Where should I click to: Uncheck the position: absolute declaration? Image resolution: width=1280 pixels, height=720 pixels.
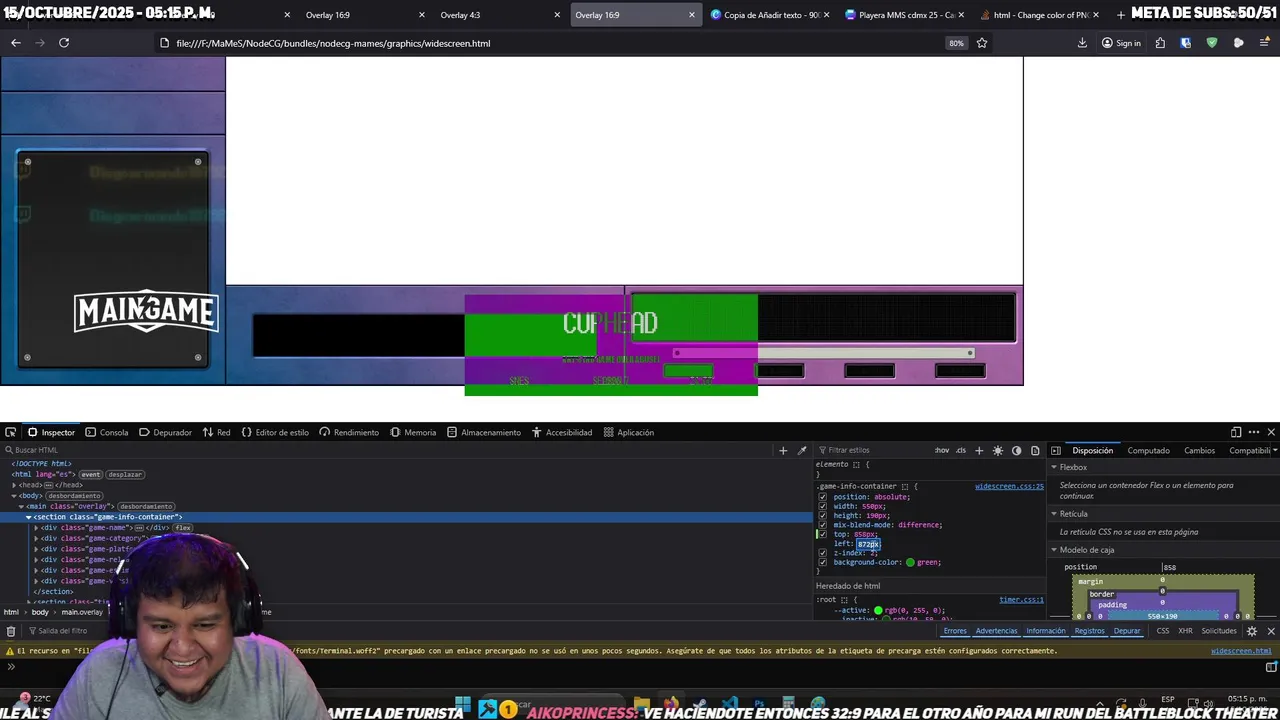[823, 497]
